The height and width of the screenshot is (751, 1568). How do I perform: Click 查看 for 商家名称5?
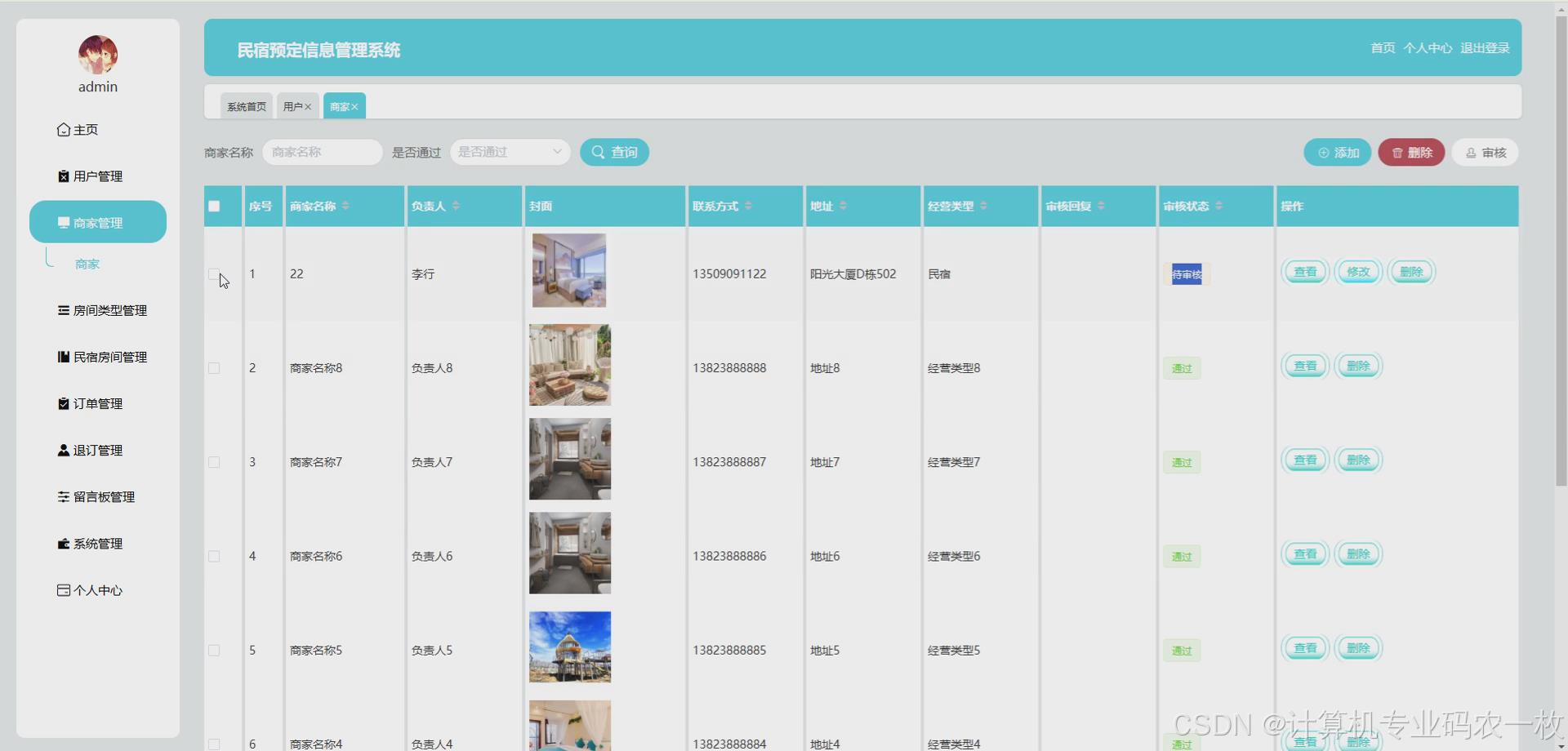pos(1305,648)
